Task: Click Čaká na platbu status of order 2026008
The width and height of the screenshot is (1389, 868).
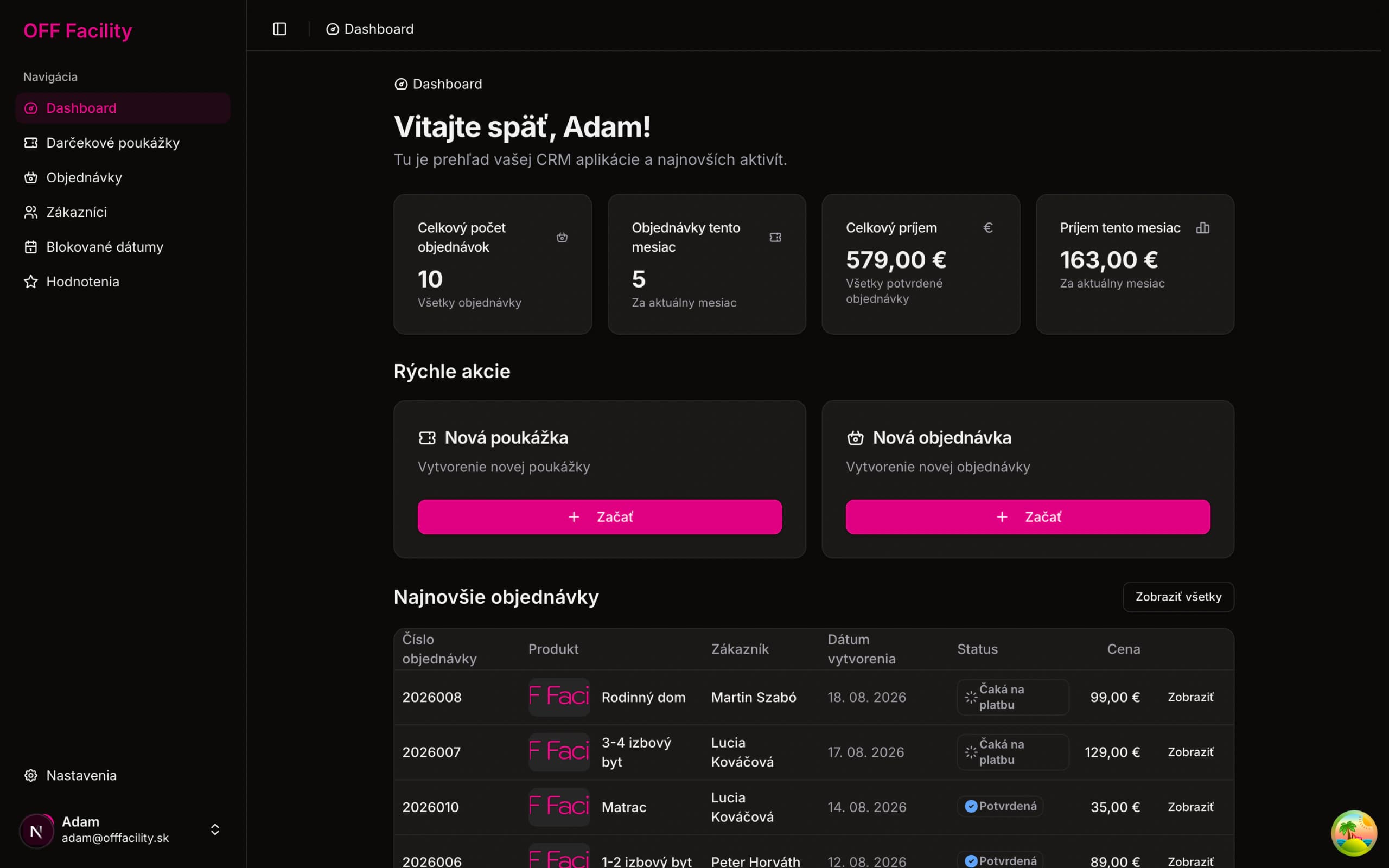Action: point(1012,697)
